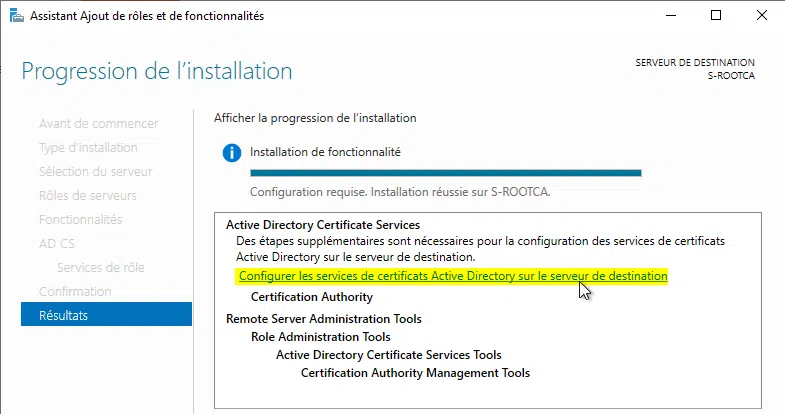The image size is (785, 414).
Task: Click Rôles de serveurs in the sidebar
Action: click(88, 195)
